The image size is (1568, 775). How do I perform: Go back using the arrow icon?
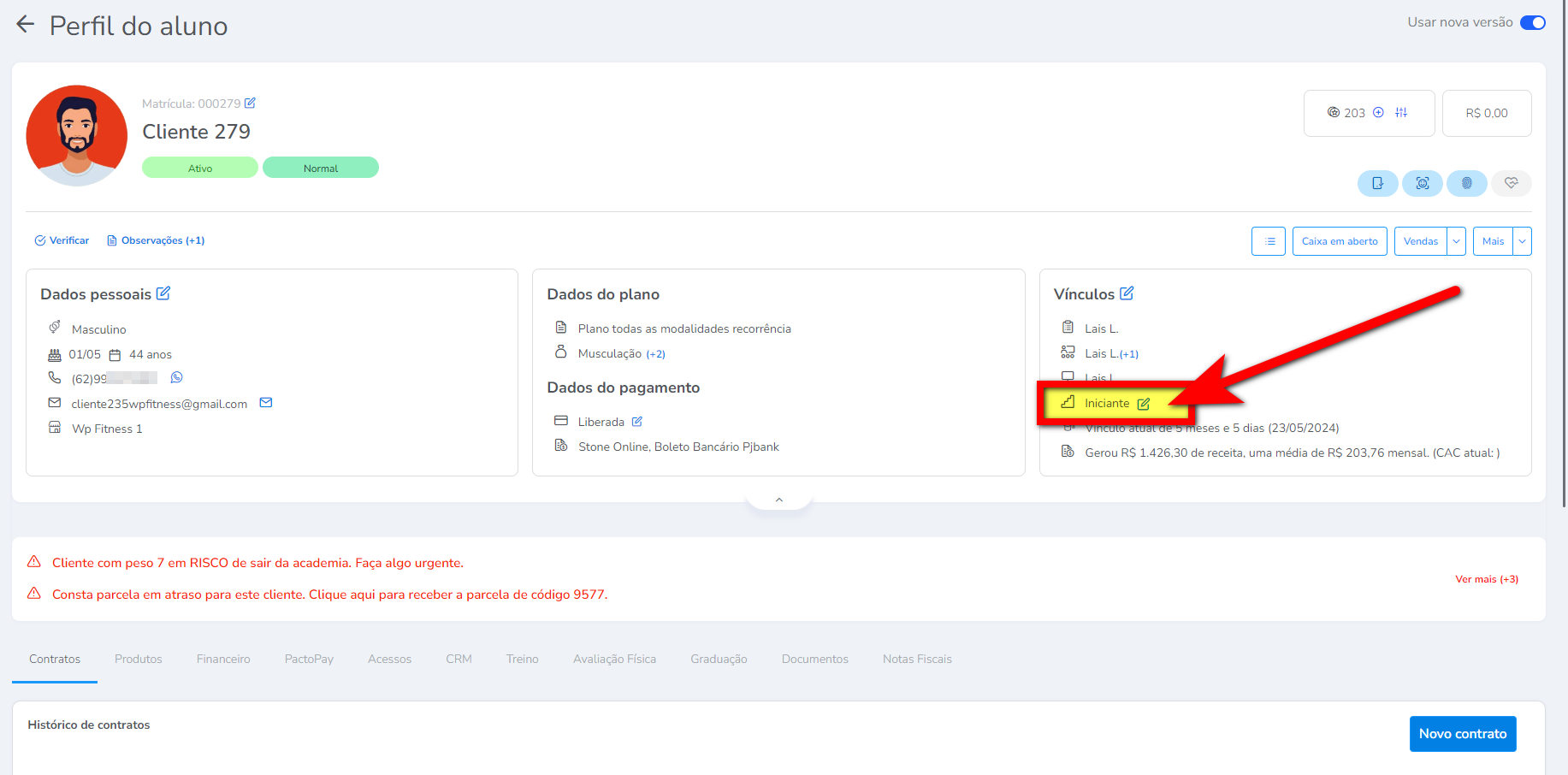tap(26, 25)
